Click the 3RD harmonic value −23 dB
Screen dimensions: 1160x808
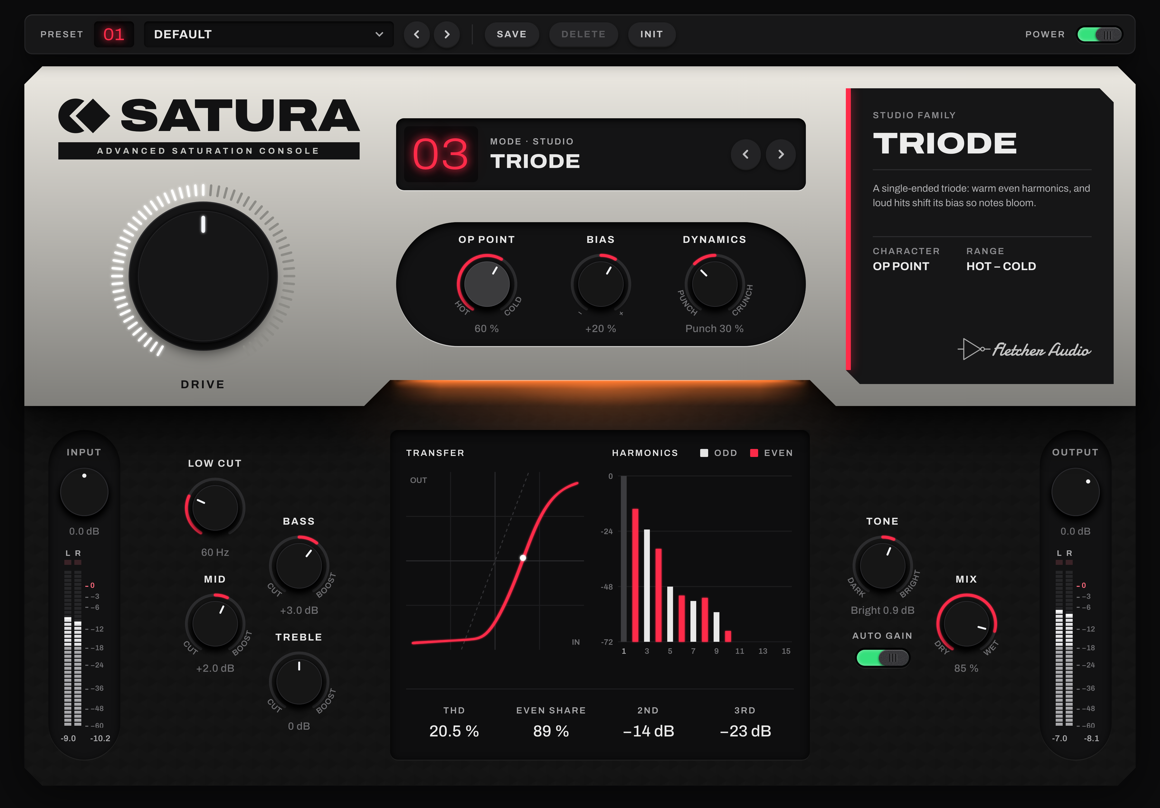pos(745,731)
